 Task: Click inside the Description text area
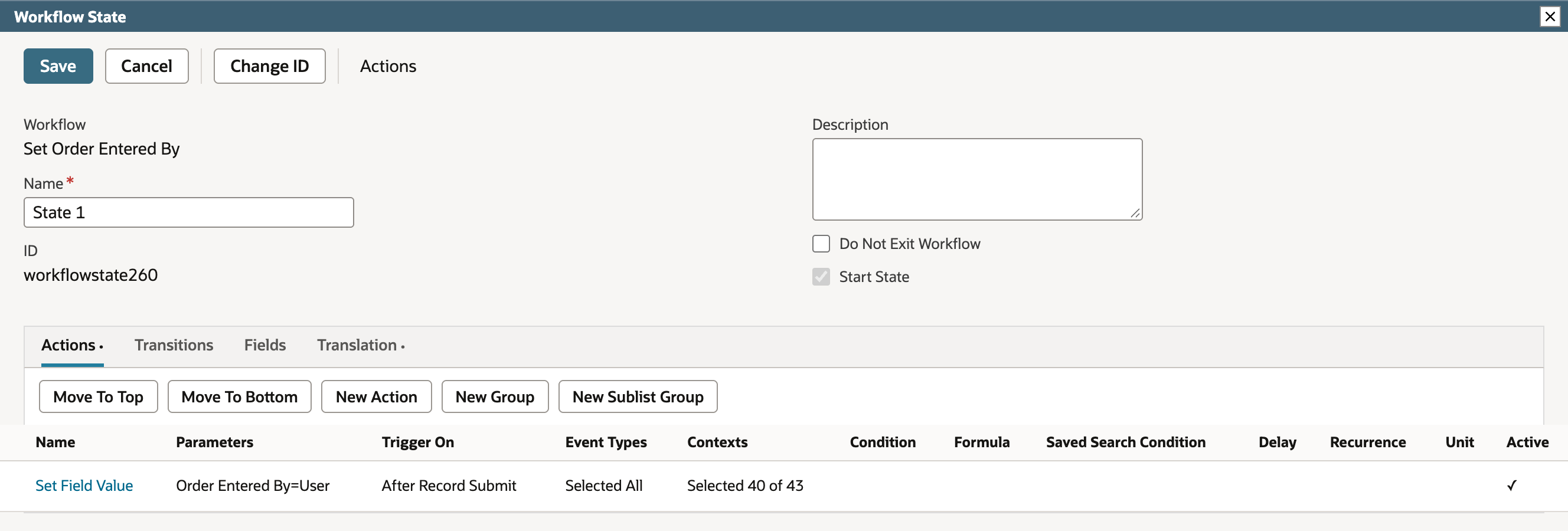[977, 179]
